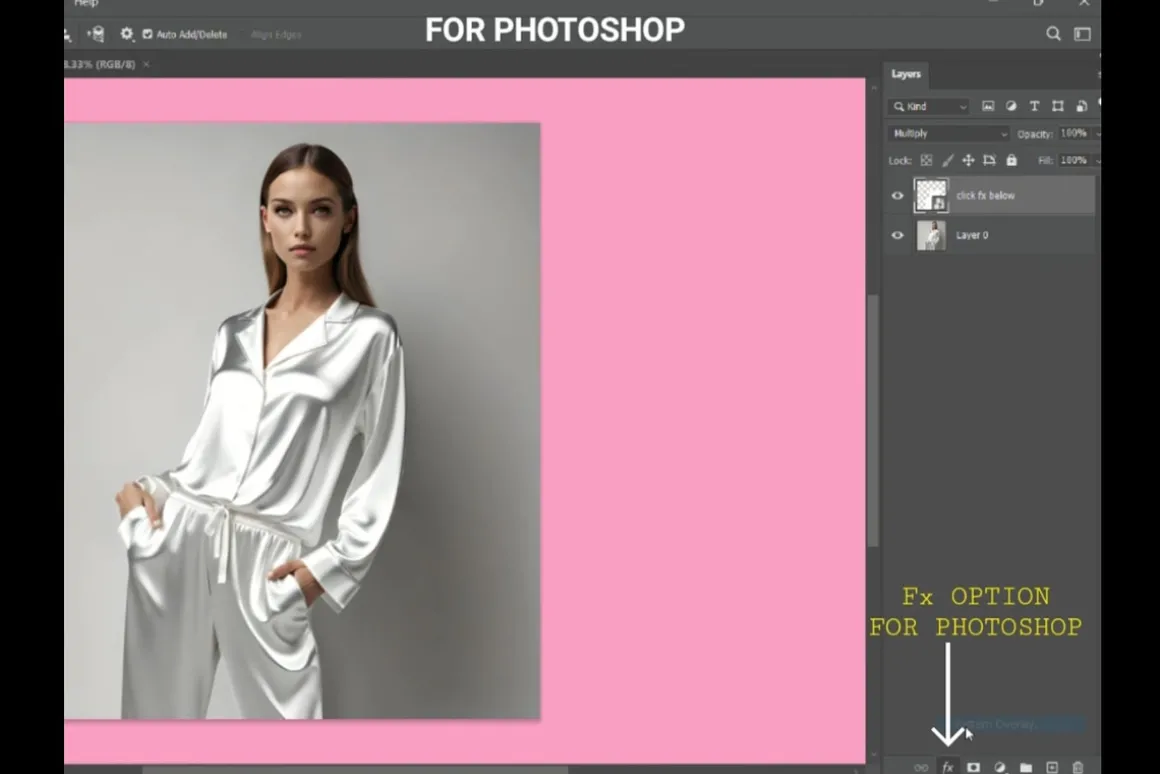Delete layer with trash icon
The height and width of the screenshot is (774, 1160).
click(1078, 767)
